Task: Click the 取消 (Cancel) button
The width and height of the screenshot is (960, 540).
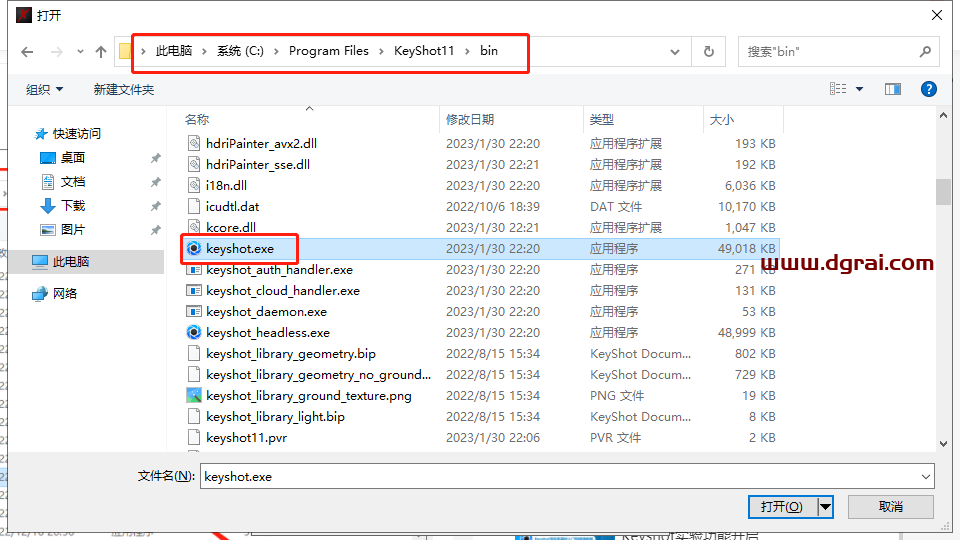Action: tap(890, 506)
